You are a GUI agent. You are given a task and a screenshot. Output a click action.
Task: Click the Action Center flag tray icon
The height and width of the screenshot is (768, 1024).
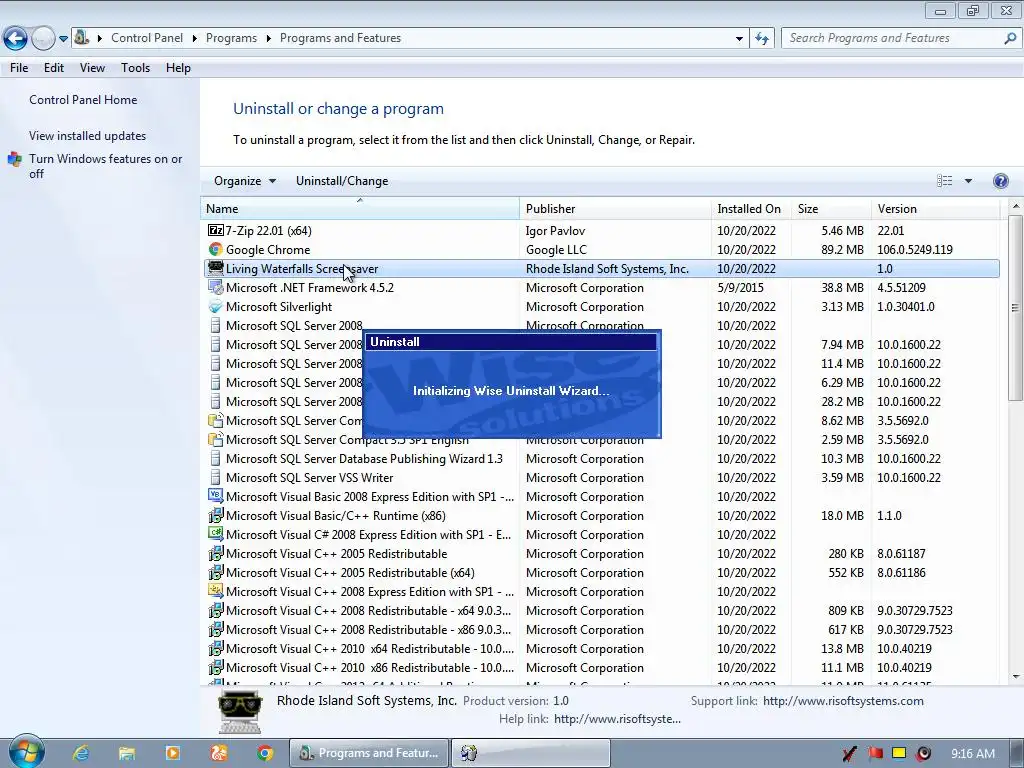(x=874, y=754)
